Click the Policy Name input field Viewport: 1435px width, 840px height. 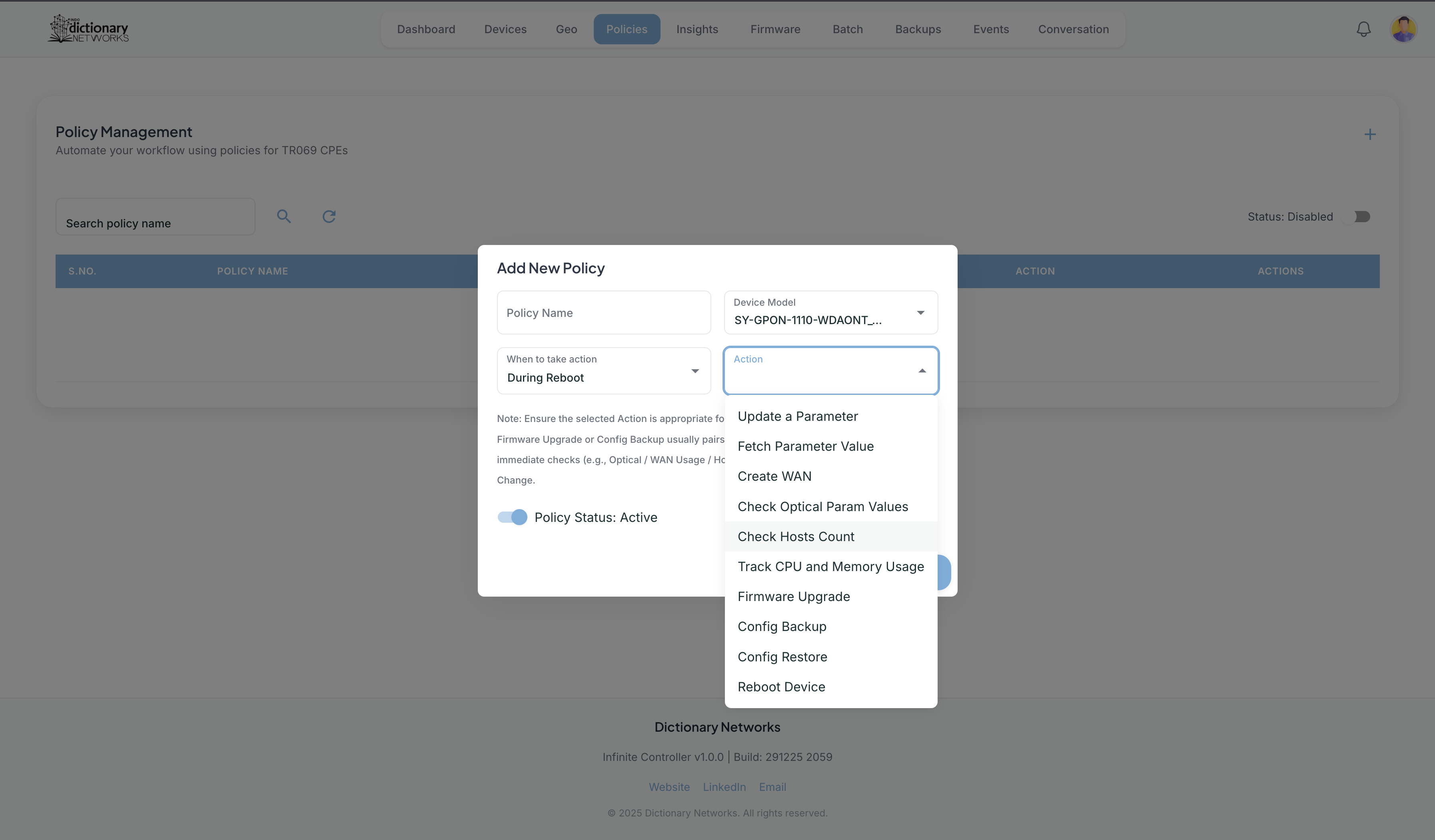[x=604, y=313]
